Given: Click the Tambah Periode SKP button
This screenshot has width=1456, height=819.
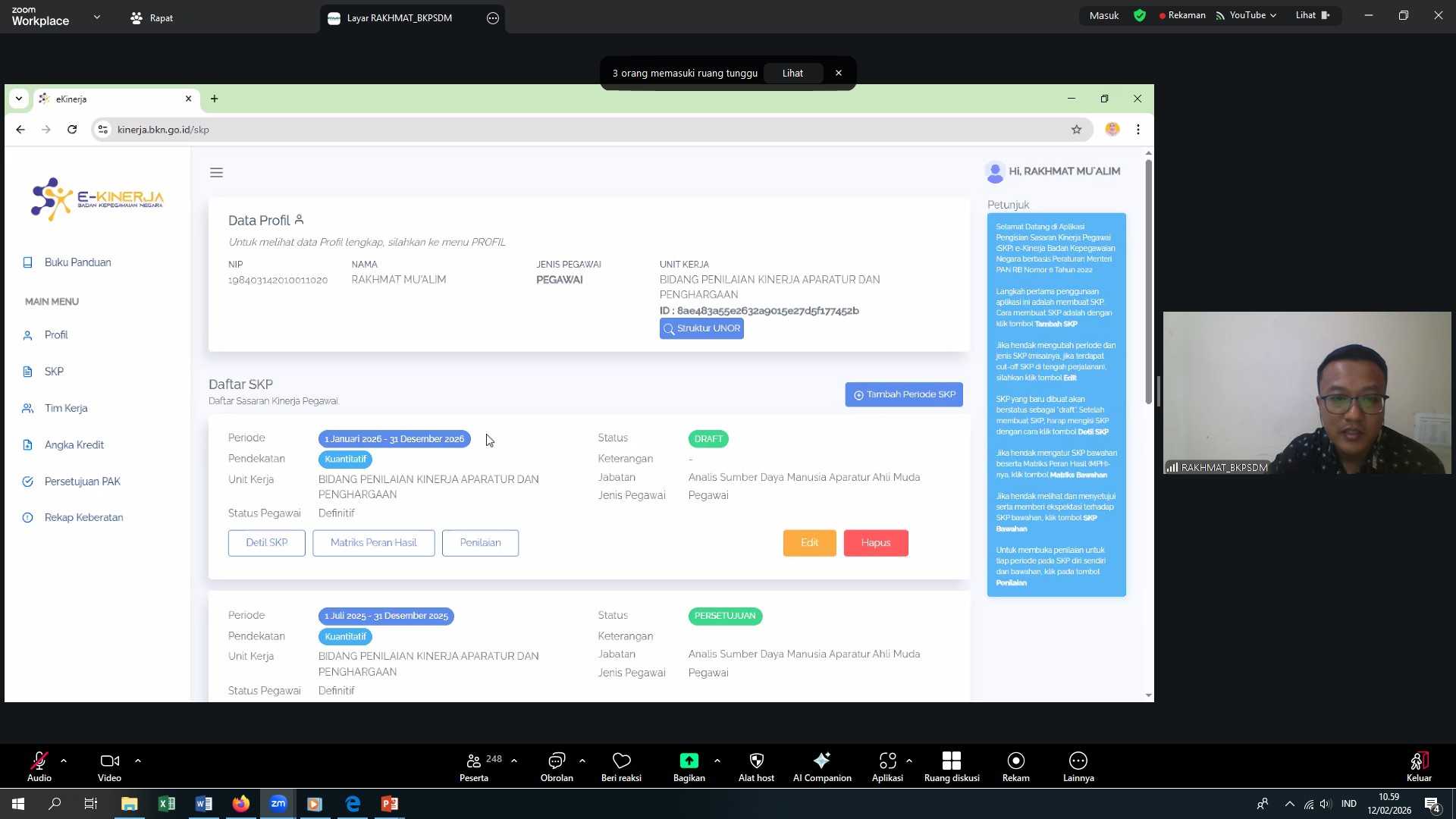Looking at the screenshot, I should (904, 394).
